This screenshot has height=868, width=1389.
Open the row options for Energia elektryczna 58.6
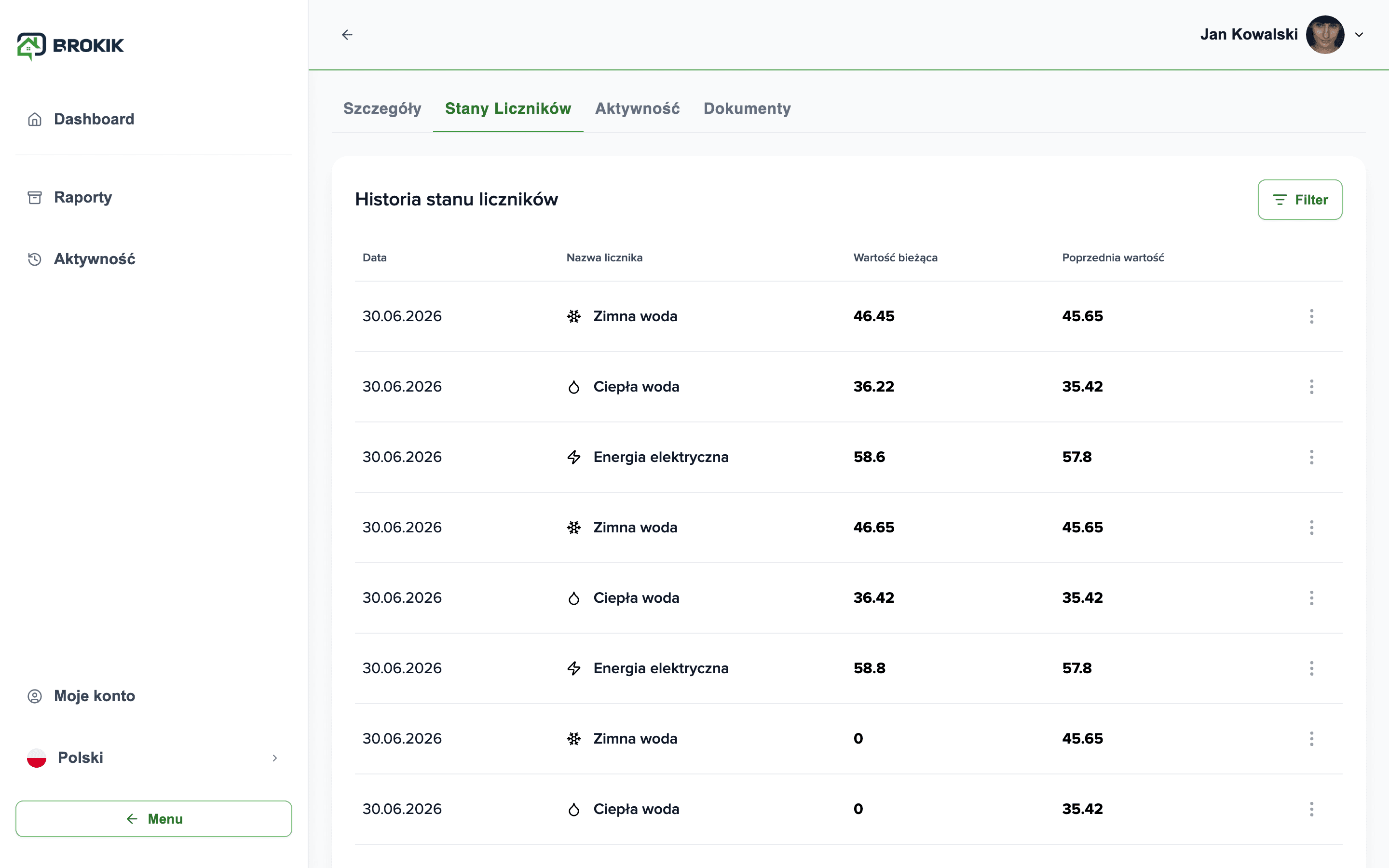[1311, 457]
